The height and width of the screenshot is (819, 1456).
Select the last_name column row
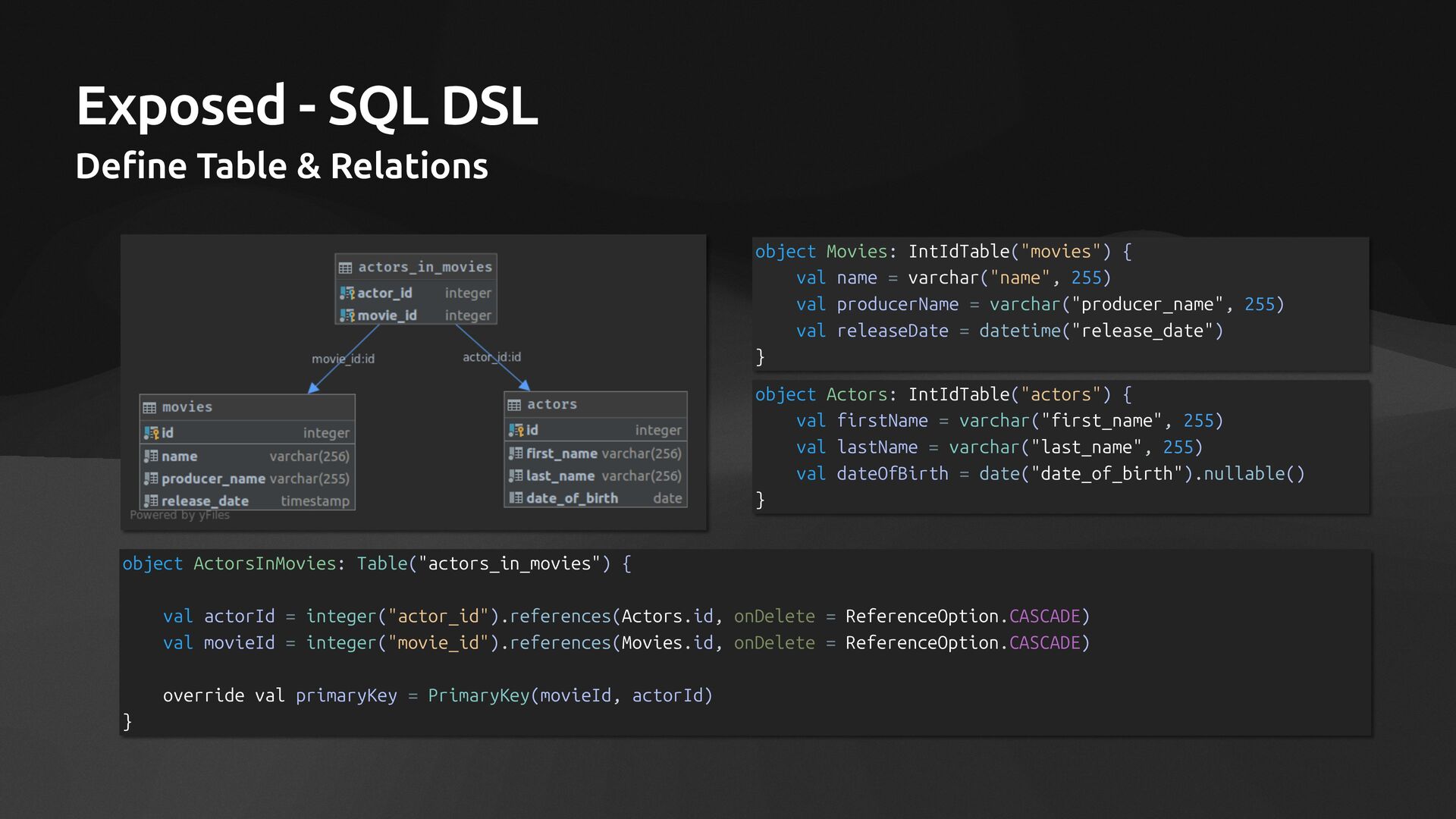pyautogui.click(x=595, y=476)
